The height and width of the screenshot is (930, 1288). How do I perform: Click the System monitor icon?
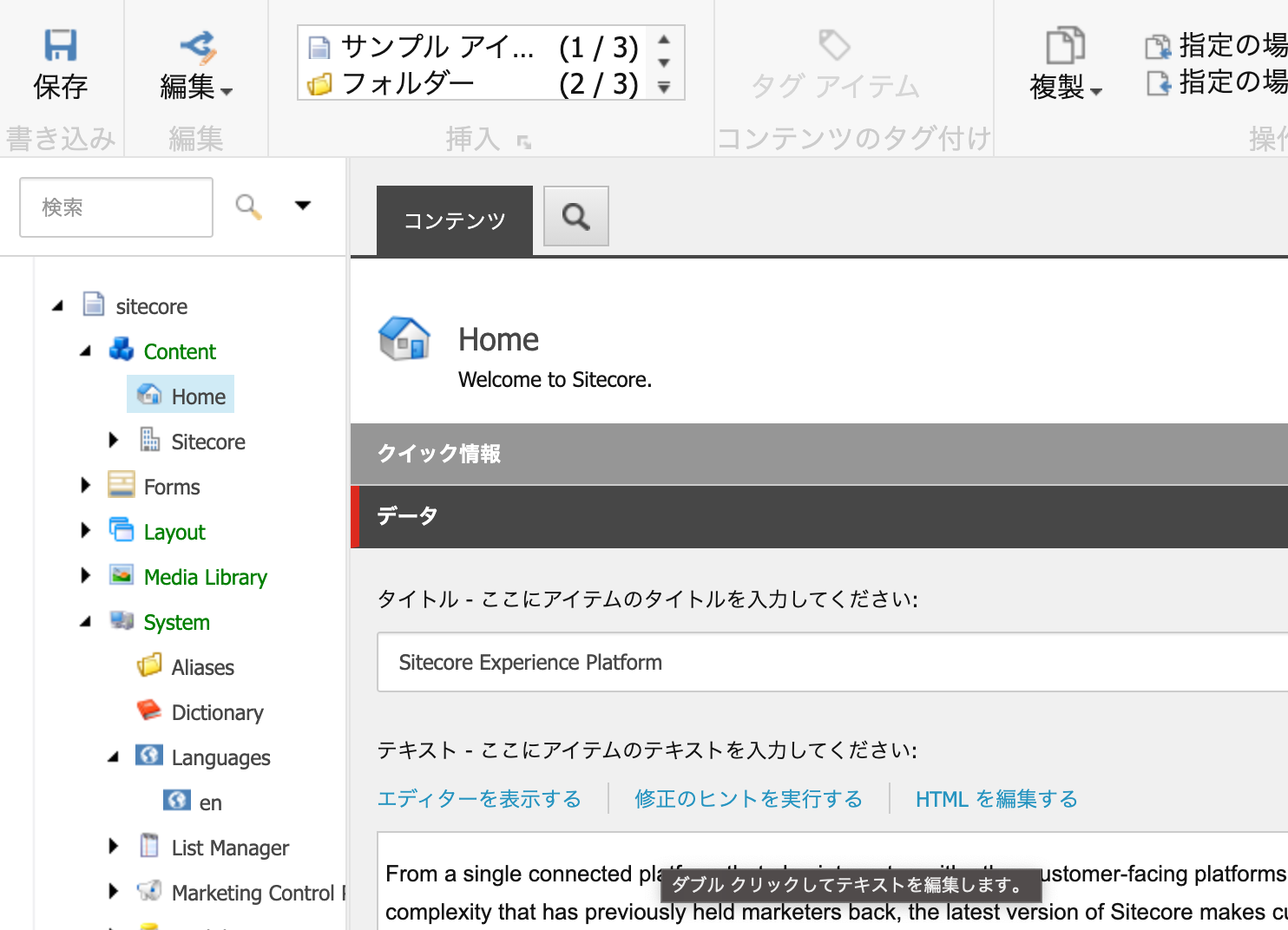click(122, 620)
